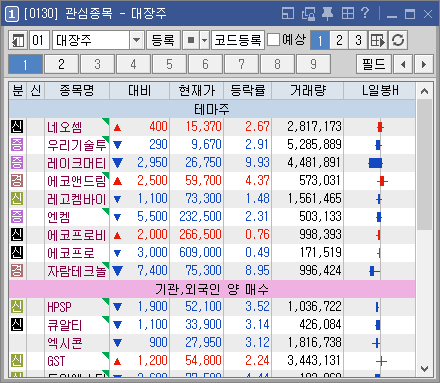
Task: Switch to group tab 6
Action: click(206, 64)
